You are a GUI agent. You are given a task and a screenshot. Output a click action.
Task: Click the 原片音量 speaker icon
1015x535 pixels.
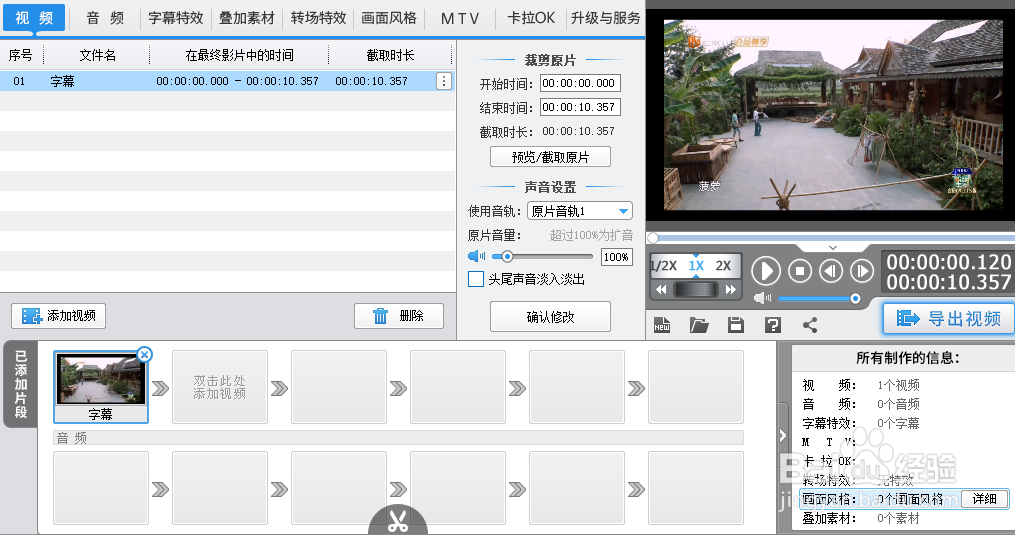[476, 256]
